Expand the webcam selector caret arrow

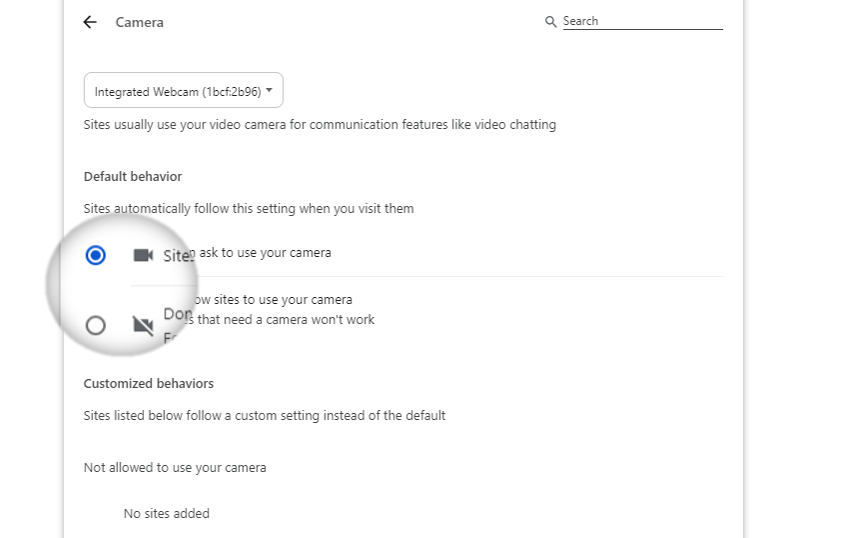[269, 90]
